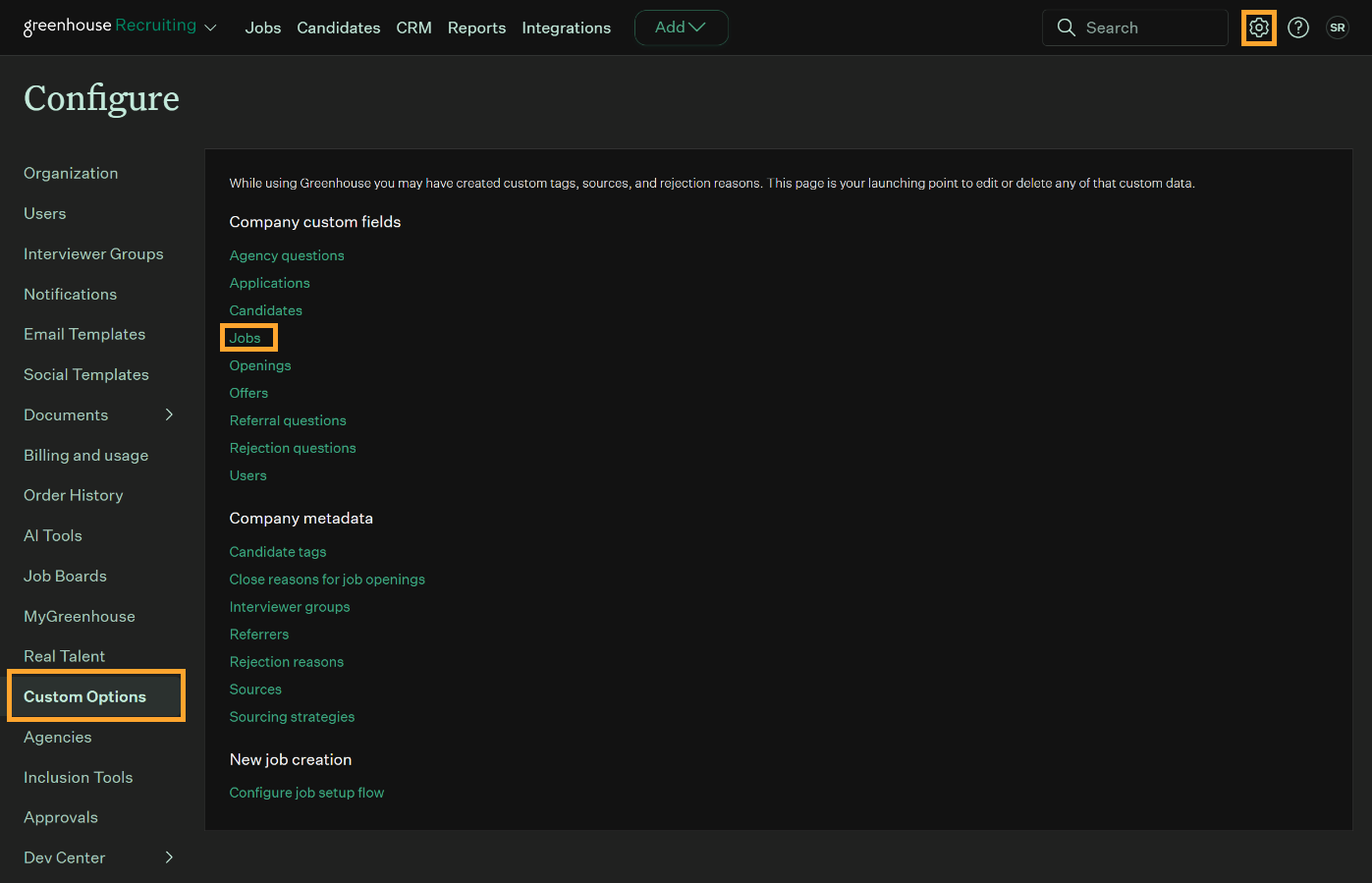Open Order History in the sidebar
The width and height of the screenshot is (1372, 883).
(x=74, y=495)
